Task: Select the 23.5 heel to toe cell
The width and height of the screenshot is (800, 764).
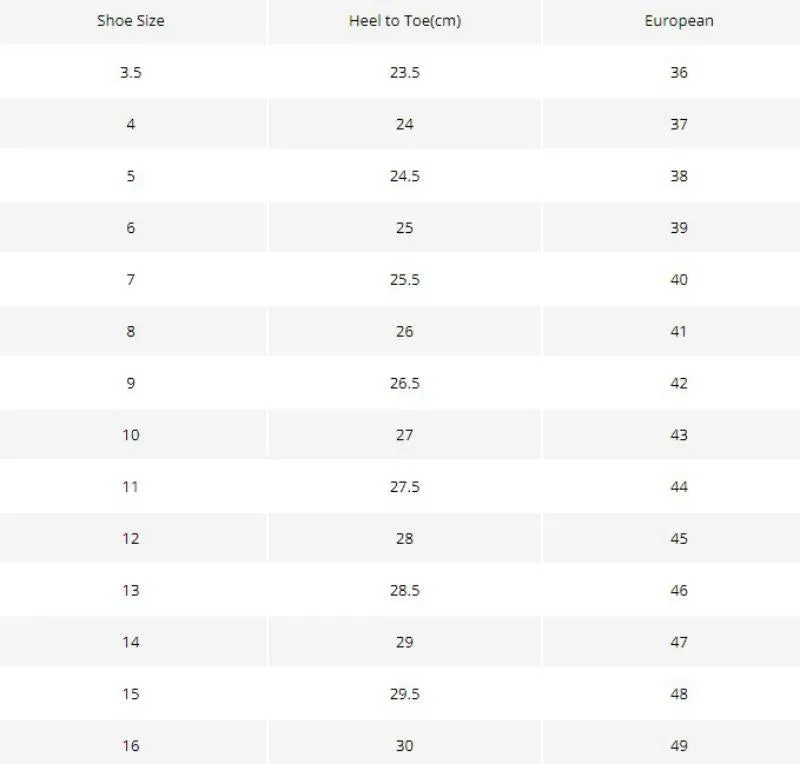Action: (x=405, y=72)
